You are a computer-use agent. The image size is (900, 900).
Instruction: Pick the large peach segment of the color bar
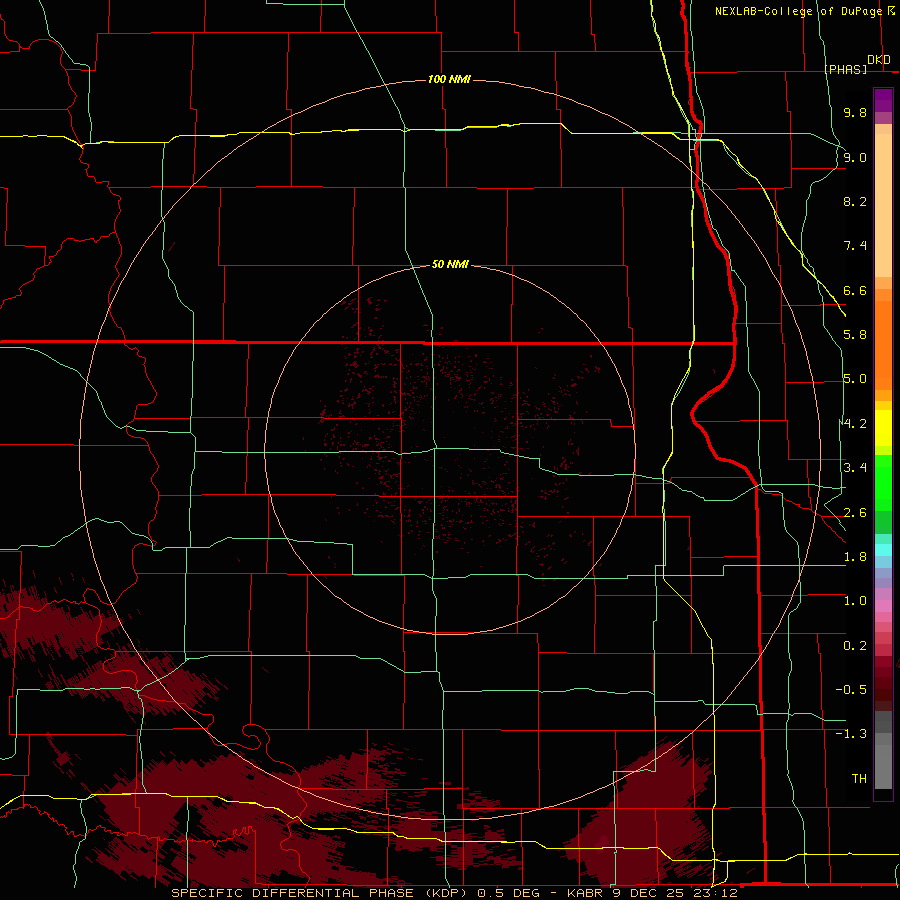(x=883, y=205)
